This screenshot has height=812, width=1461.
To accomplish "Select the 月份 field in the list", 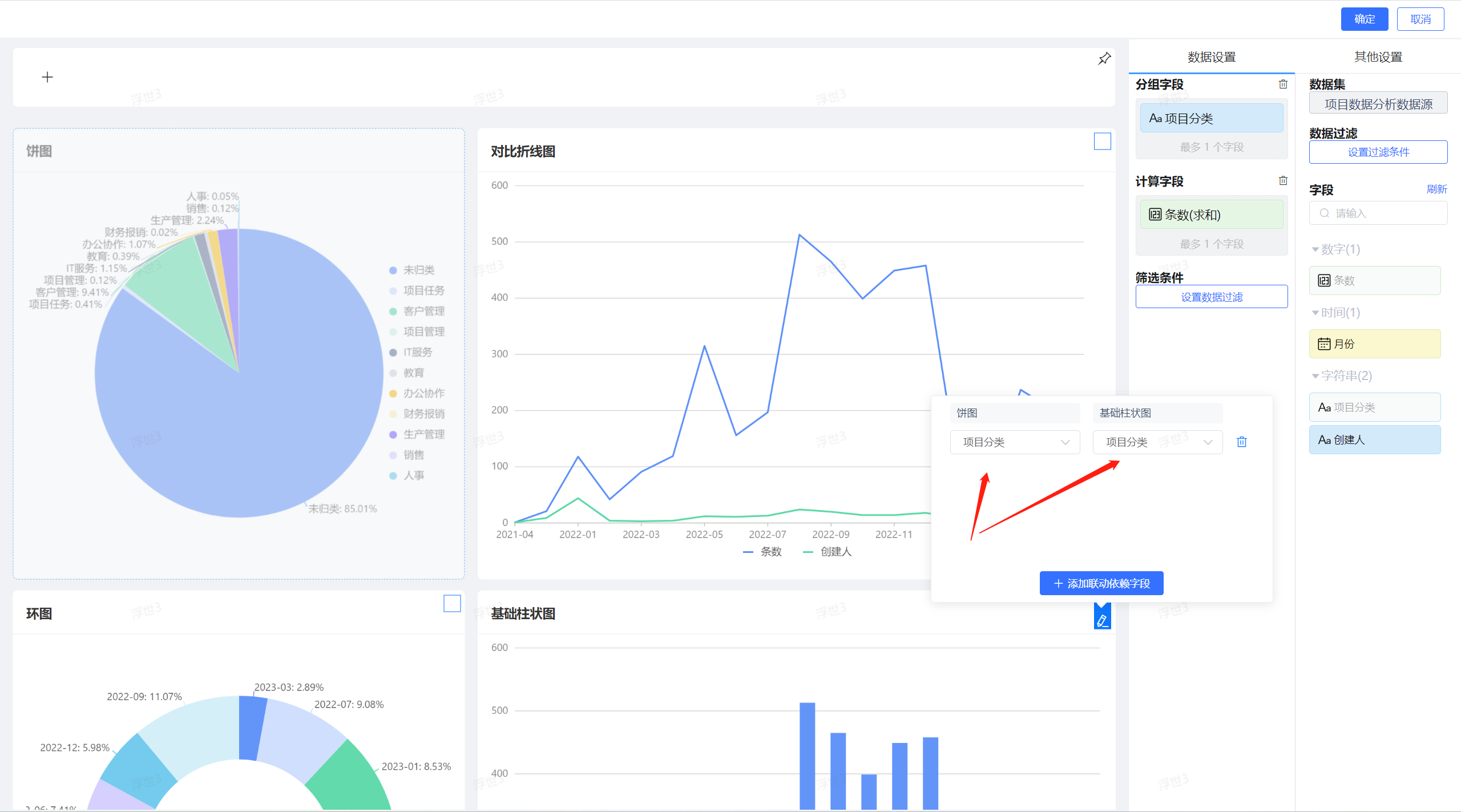I will [1374, 344].
